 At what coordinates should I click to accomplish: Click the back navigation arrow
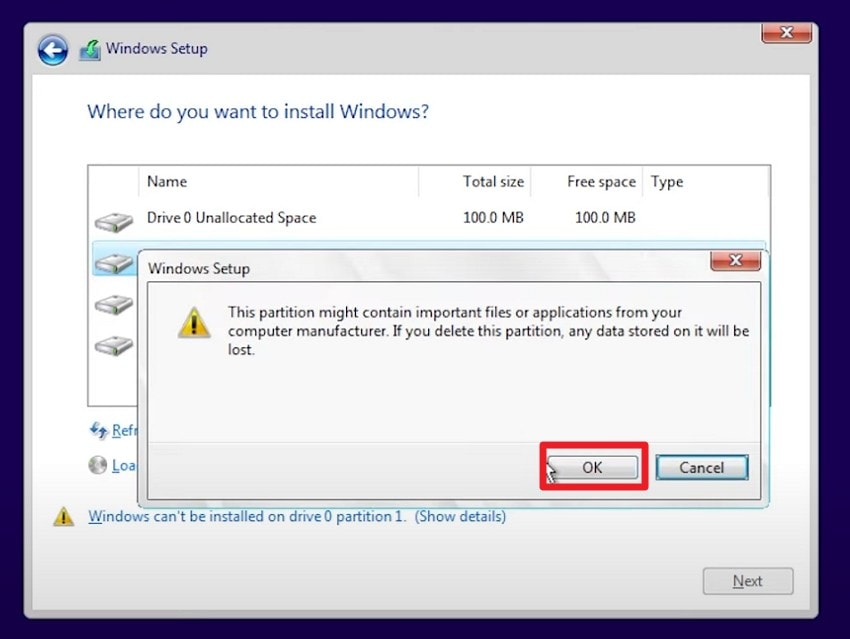[x=52, y=48]
